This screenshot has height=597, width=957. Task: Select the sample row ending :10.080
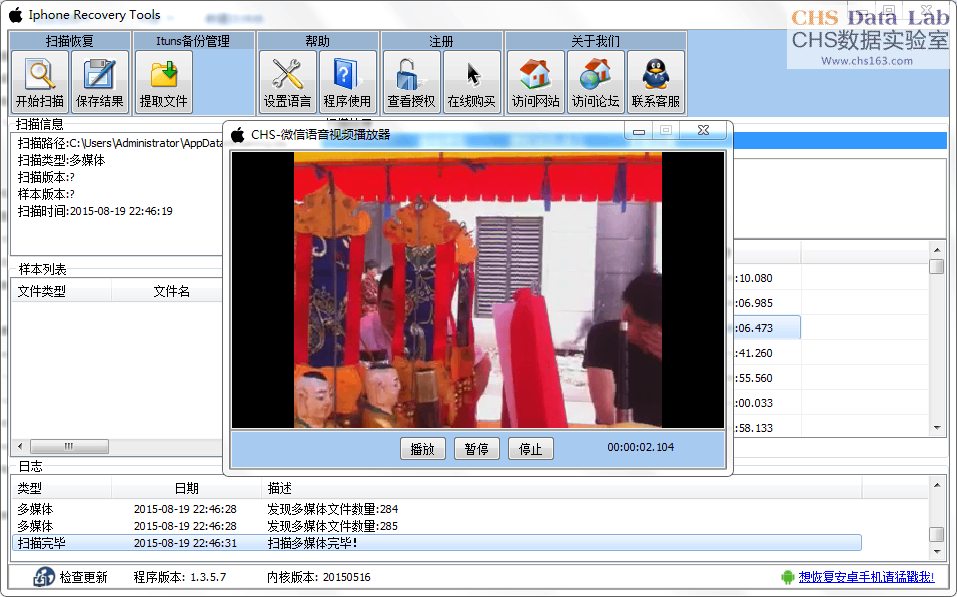tap(767, 278)
